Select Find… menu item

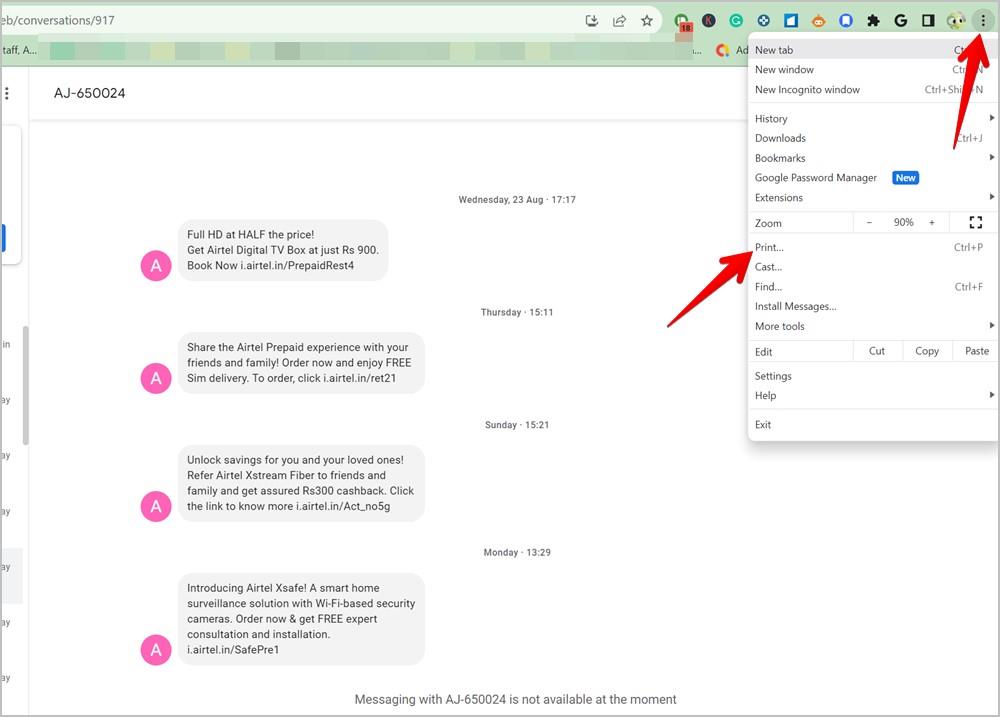point(873,287)
